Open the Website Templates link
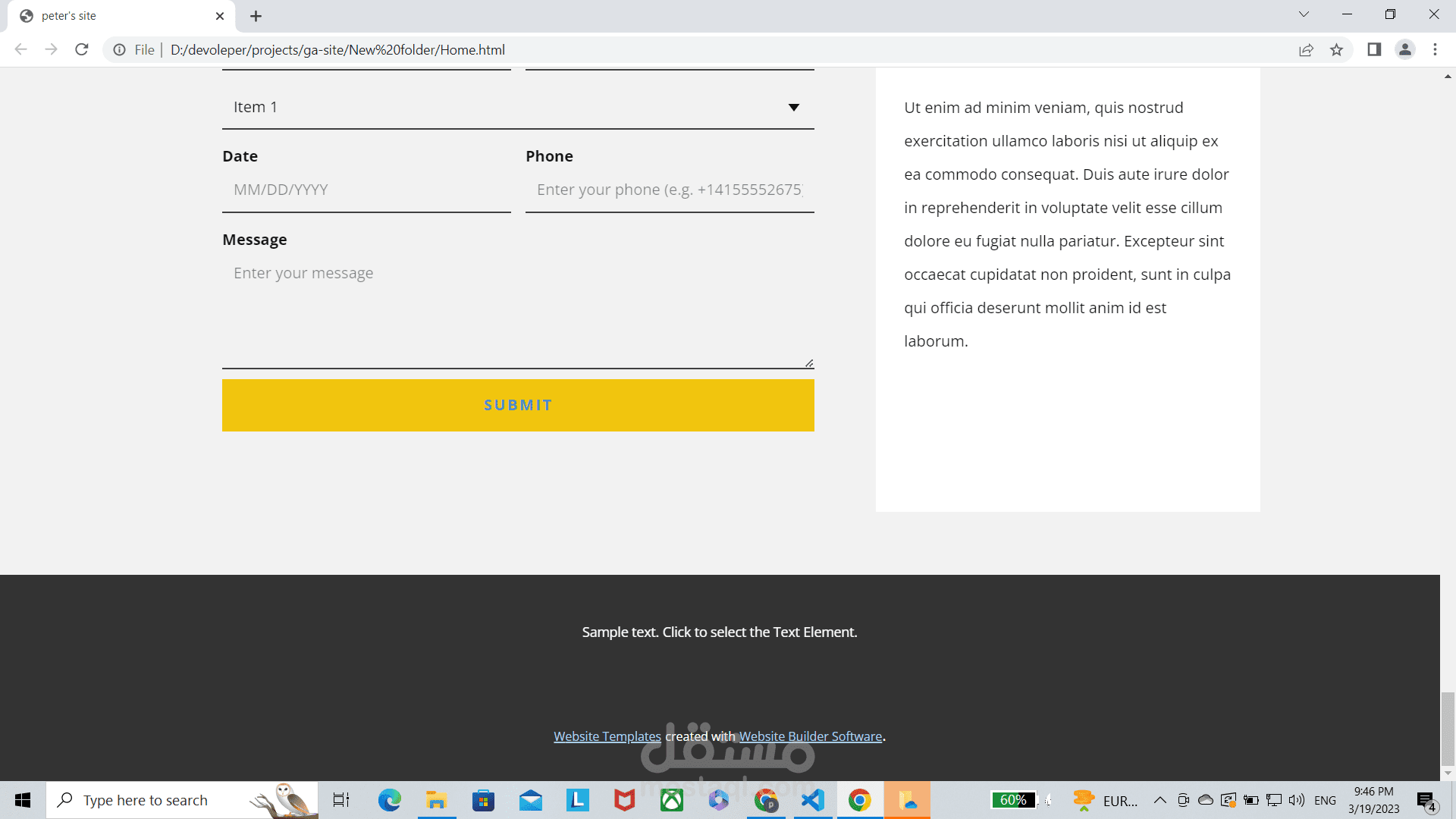 click(607, 736)
